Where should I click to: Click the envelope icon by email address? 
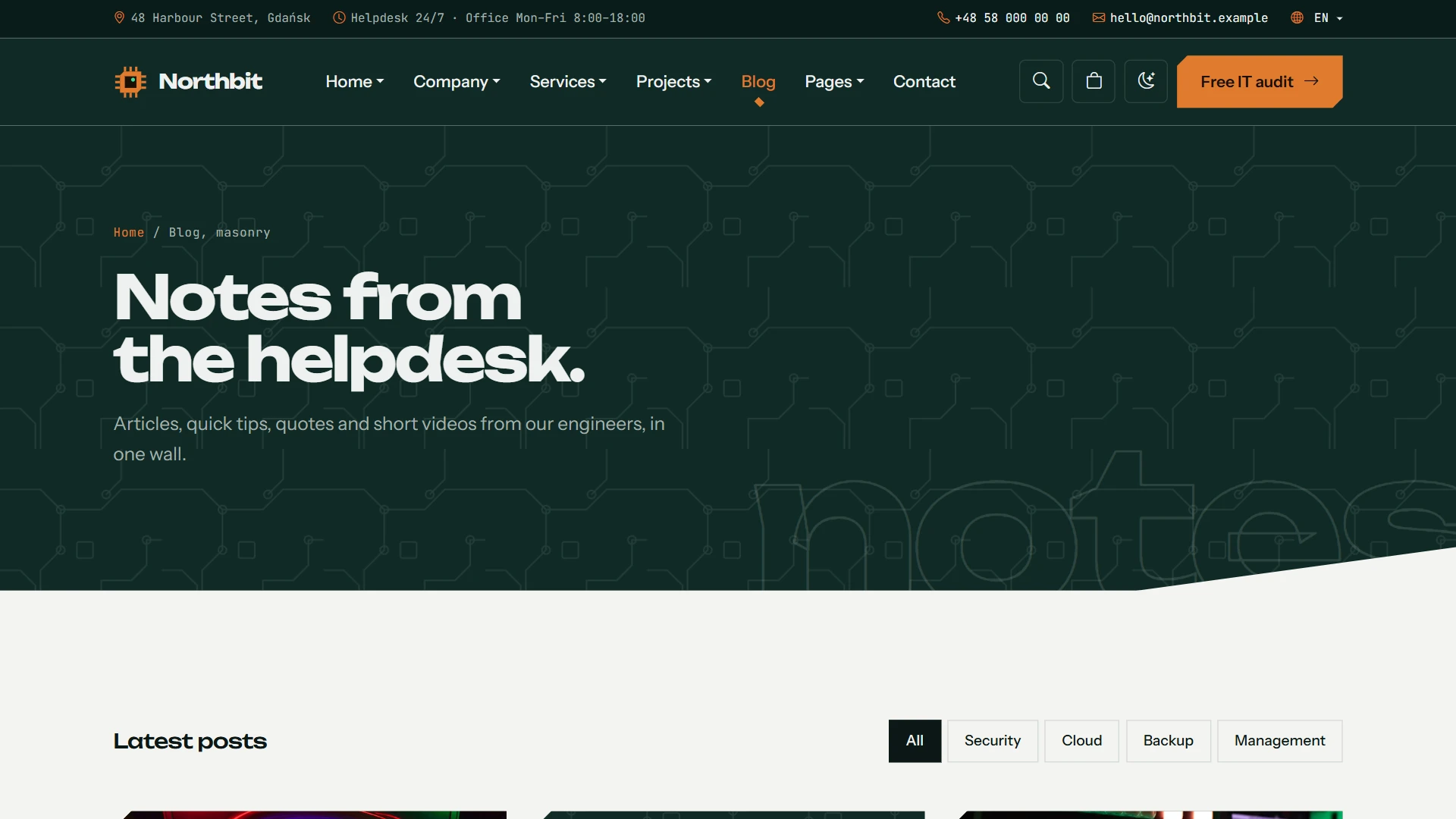pos(1098,17)
